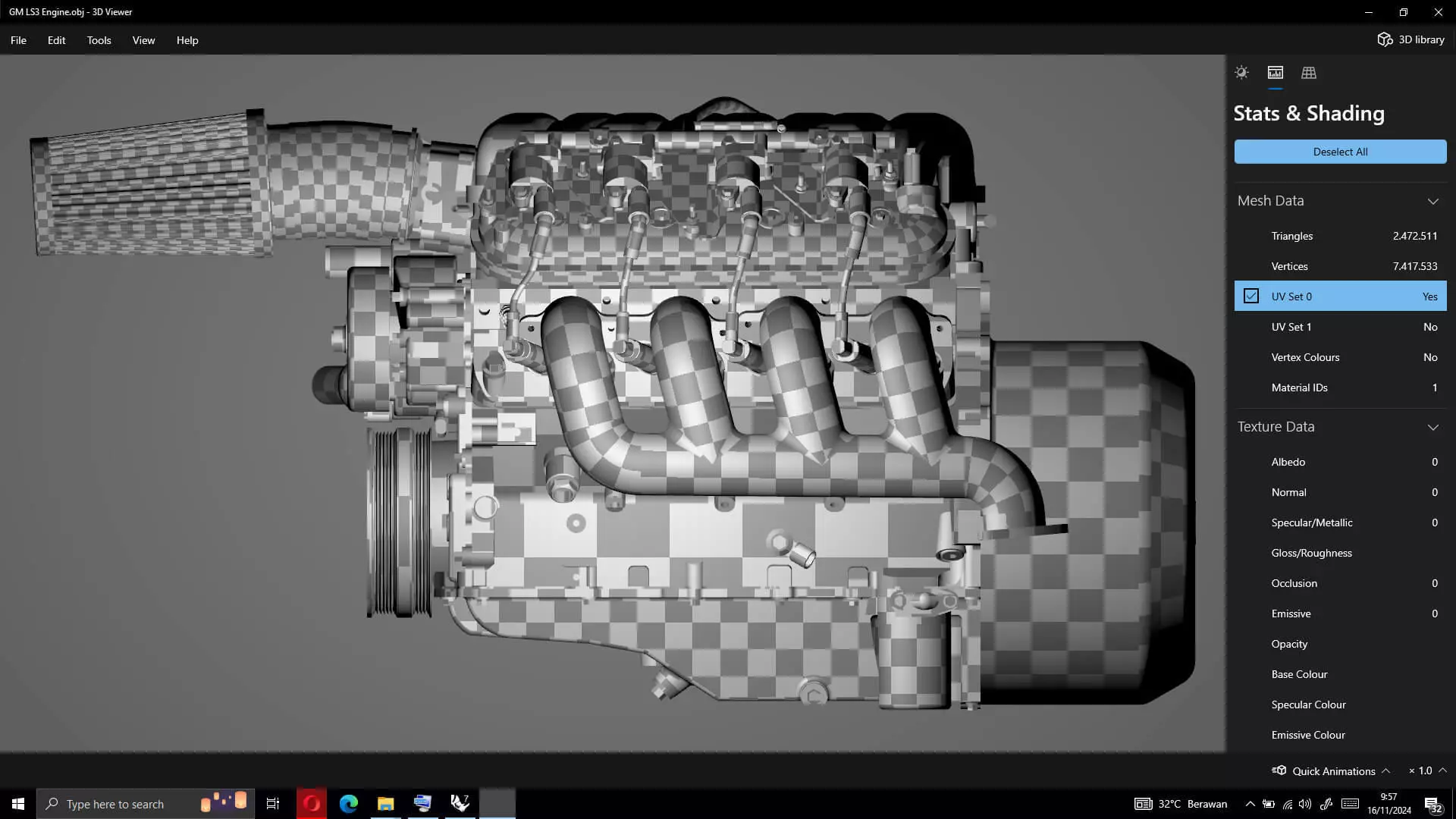Screen dimensions: 1456x819
Task: Expand the Quick Animations panel chevron
Action: point(1386,770)
